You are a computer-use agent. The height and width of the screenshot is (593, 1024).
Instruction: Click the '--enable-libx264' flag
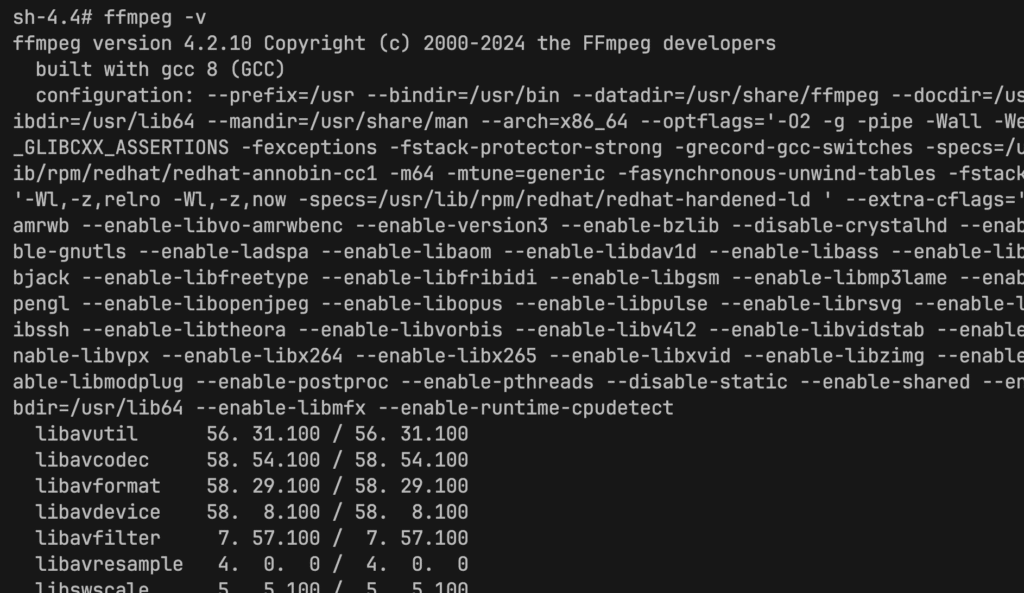(252, 357)
